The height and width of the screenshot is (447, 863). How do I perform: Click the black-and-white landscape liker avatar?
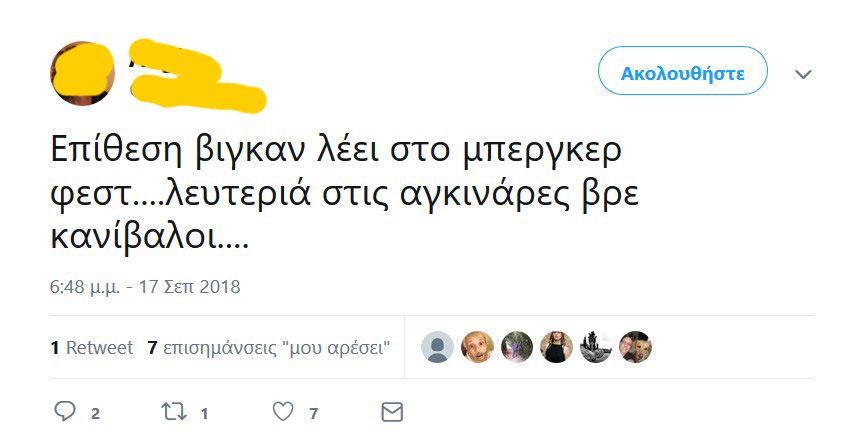pyautogui.click(x=596, y=347)
